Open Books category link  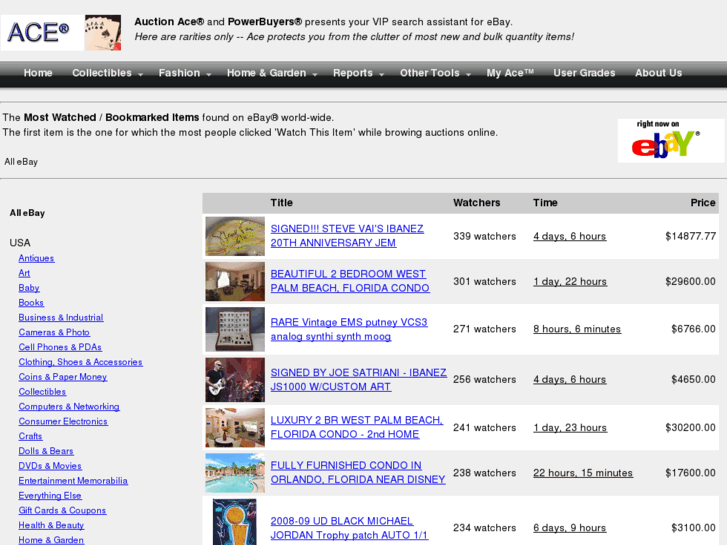click(x=31, y=302)
